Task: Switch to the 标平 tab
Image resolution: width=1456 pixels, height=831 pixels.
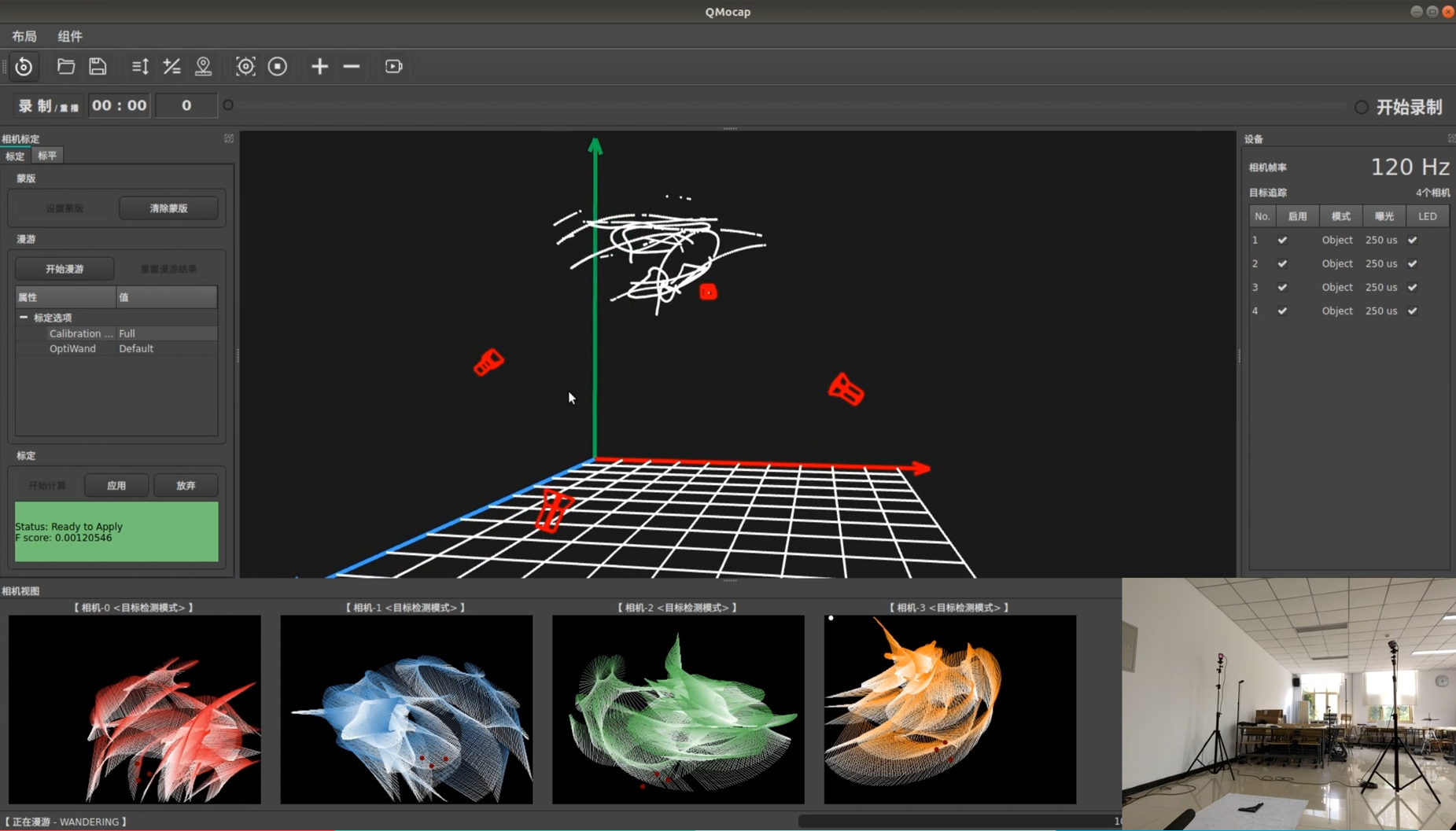Action: click(46, 155)
